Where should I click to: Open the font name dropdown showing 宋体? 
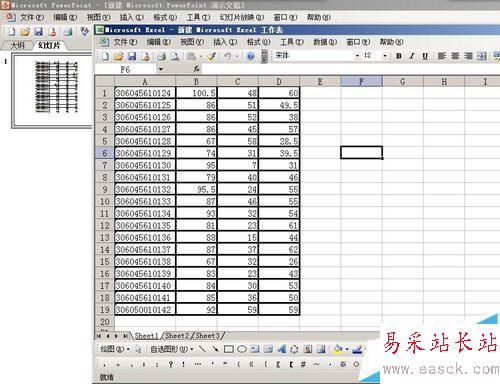point(357,56)
